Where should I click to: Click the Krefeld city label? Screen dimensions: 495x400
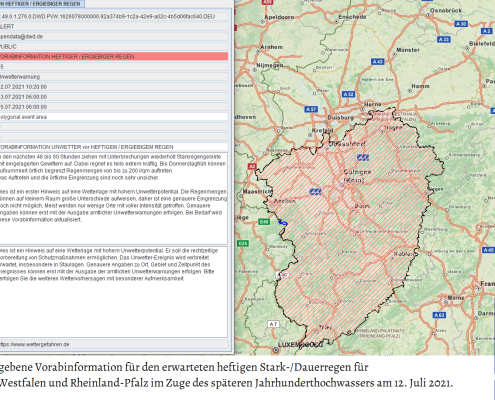point(322,130)
